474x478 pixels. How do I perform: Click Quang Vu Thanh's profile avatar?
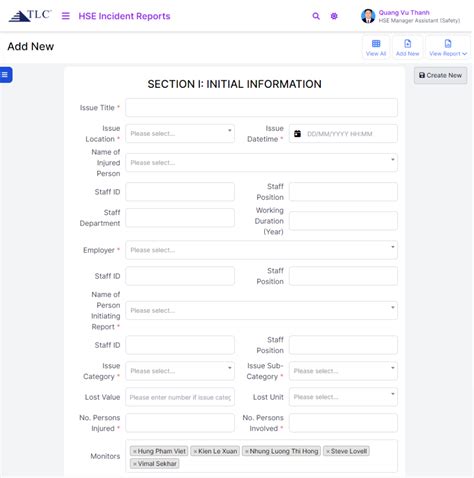click(x=368, y=16)
